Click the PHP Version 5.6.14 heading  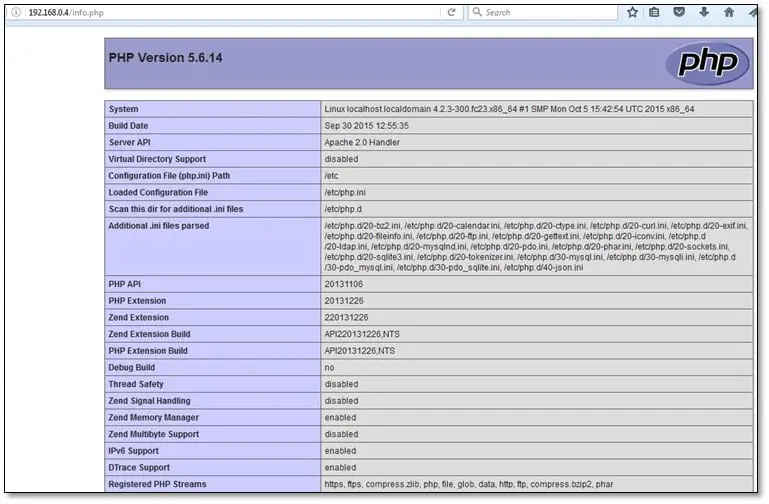[165, 58]
